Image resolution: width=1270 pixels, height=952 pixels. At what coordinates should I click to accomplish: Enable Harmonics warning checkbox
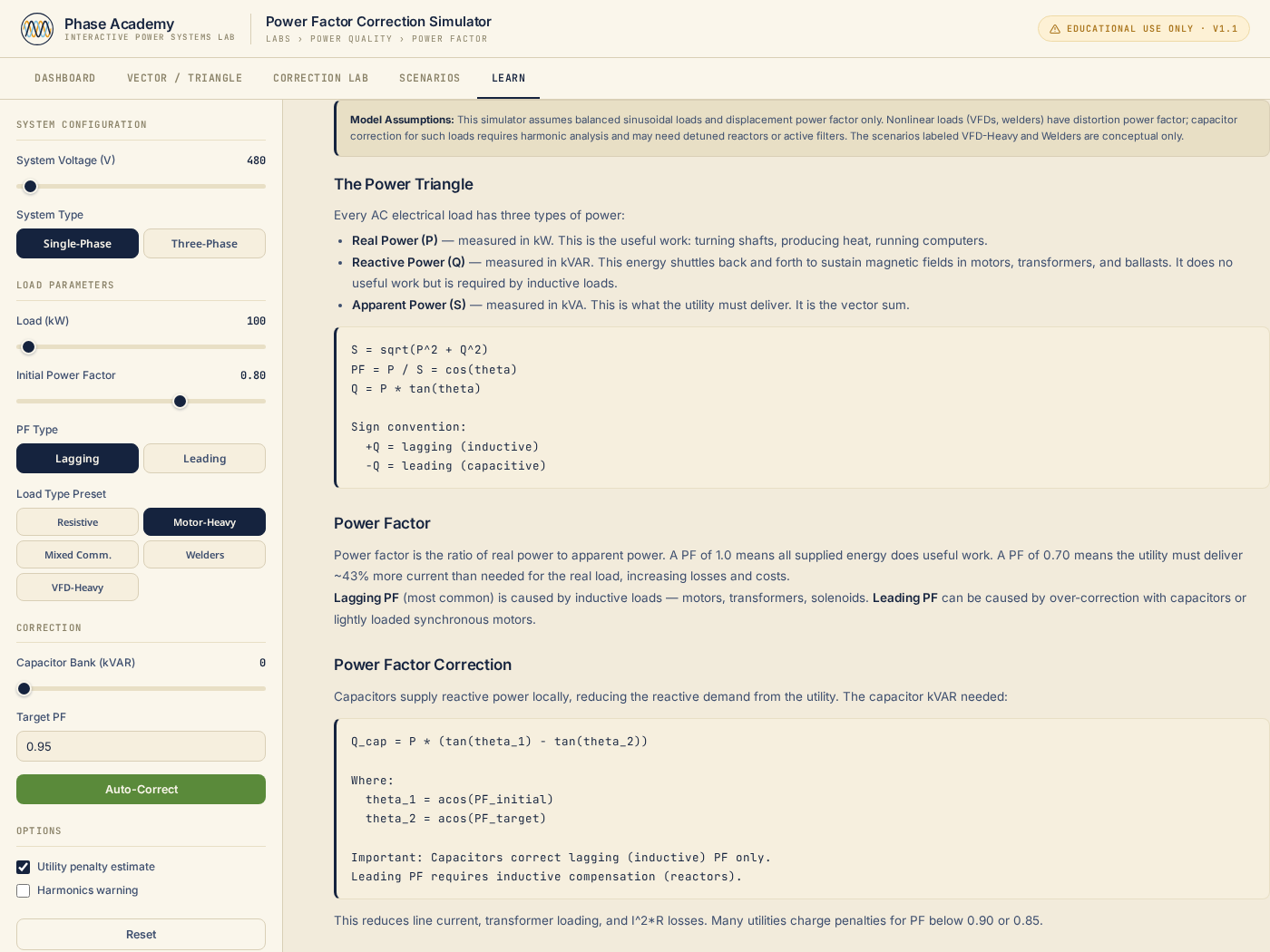click(24, 890)
